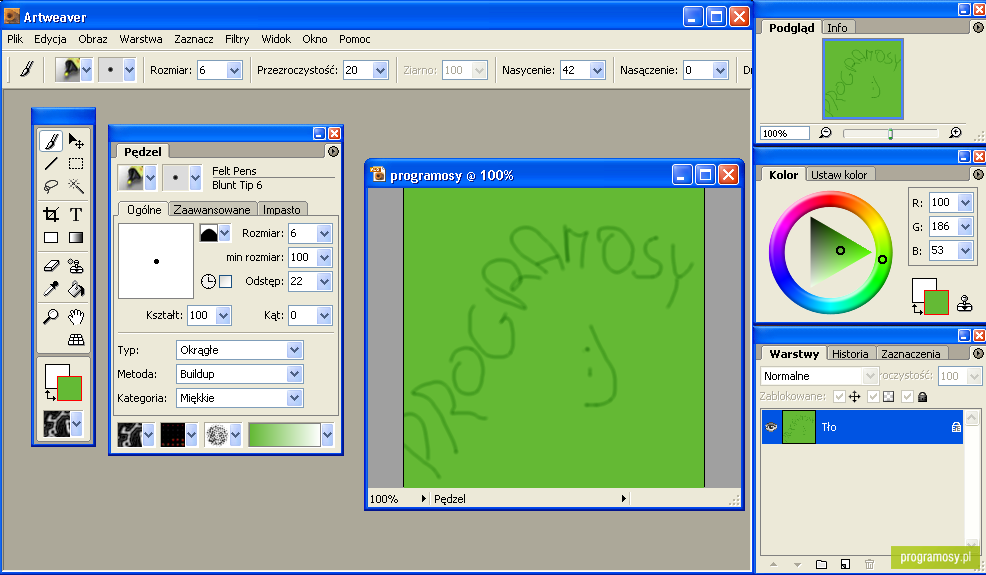Open the Nasycenie dropdown

(597, 70)
